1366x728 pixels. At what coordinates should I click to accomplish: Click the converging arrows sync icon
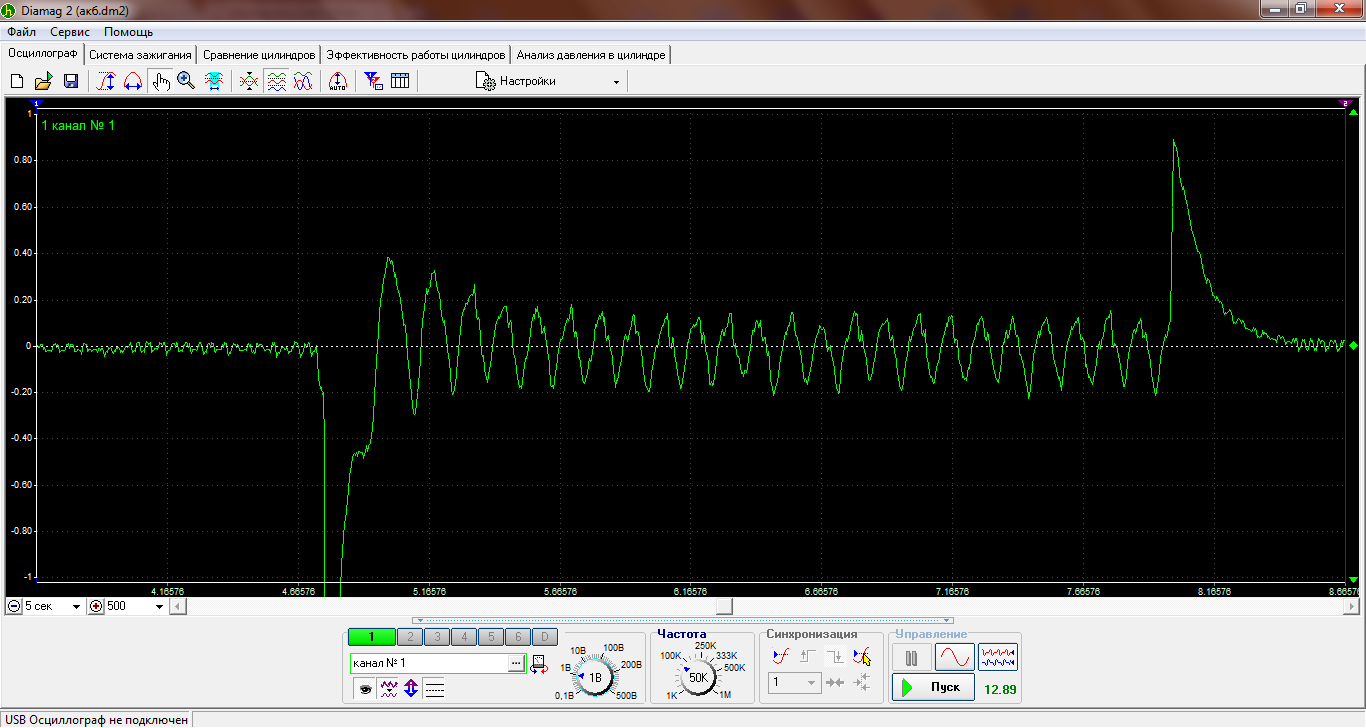pyautogui.click(x=835, y=683)
